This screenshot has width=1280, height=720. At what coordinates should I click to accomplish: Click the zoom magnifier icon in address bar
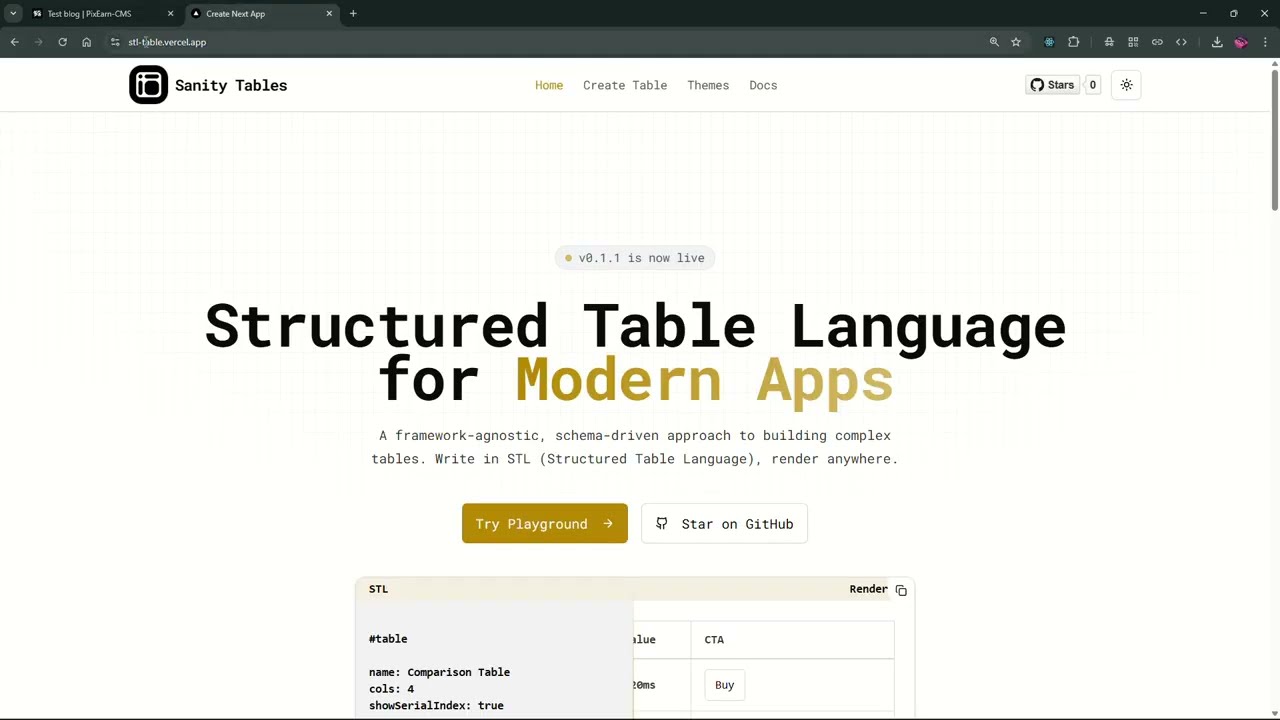pos(994,42)
